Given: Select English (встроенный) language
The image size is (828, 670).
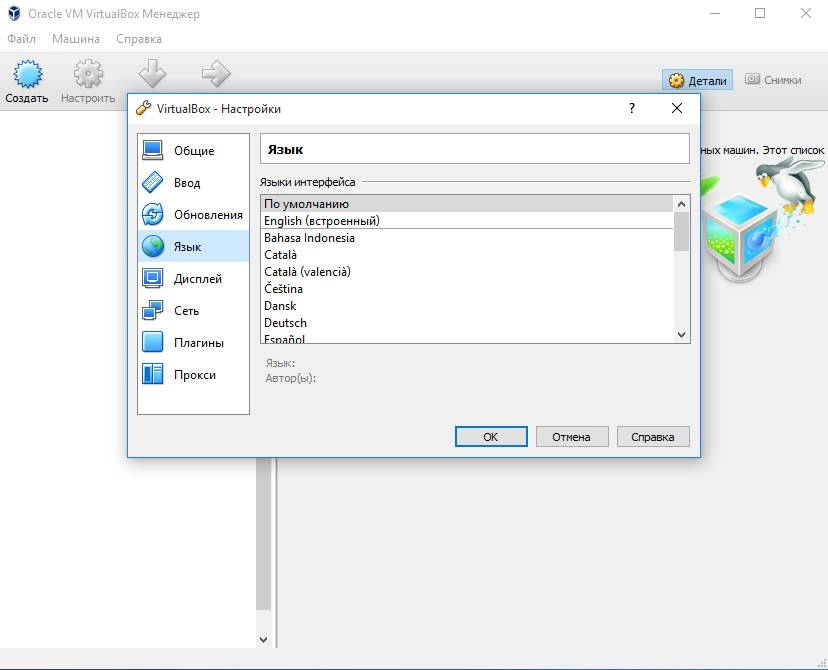Looking at the screenshot, I should 467,221.
